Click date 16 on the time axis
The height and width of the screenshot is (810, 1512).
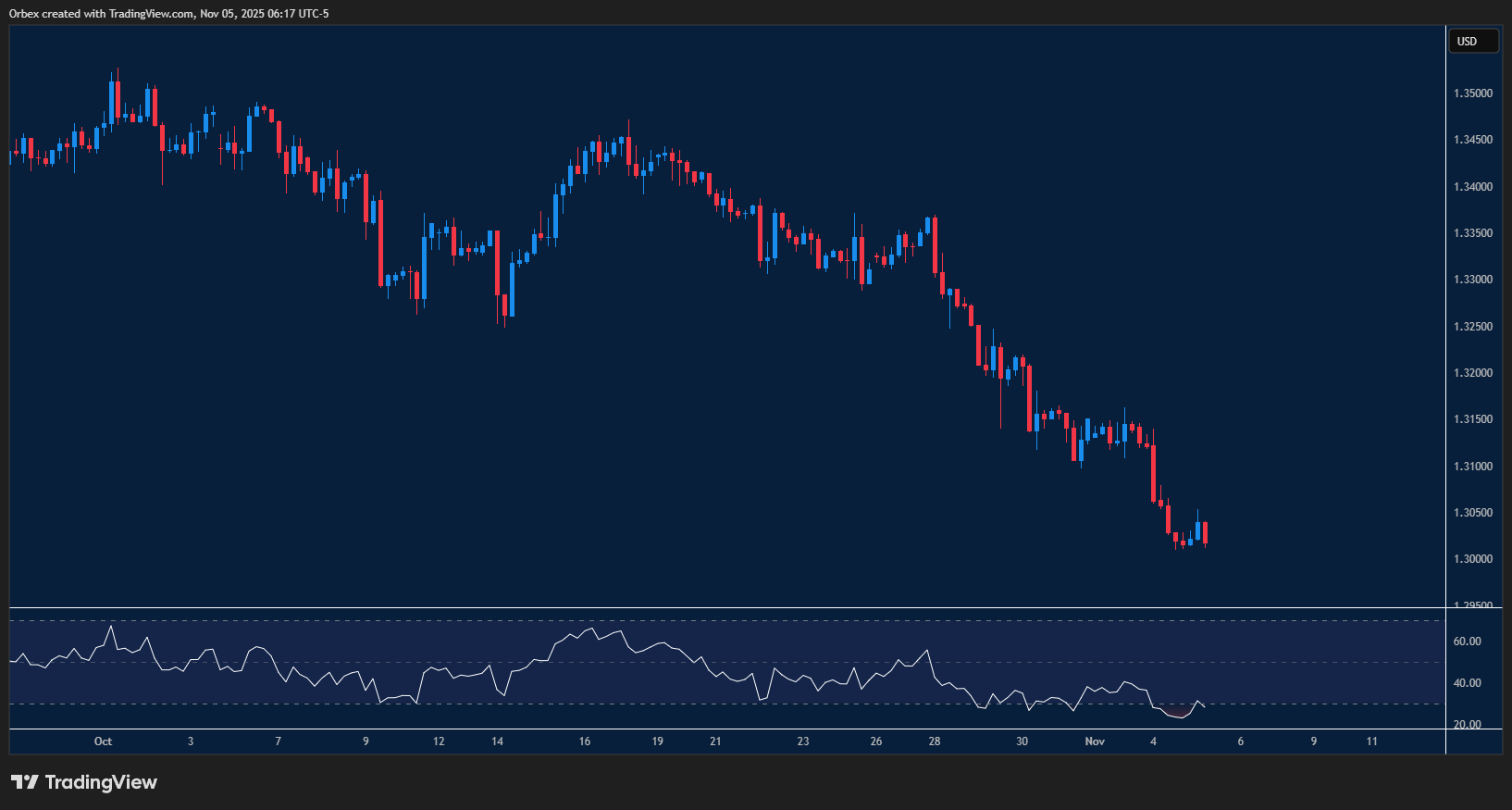point(585,741)
